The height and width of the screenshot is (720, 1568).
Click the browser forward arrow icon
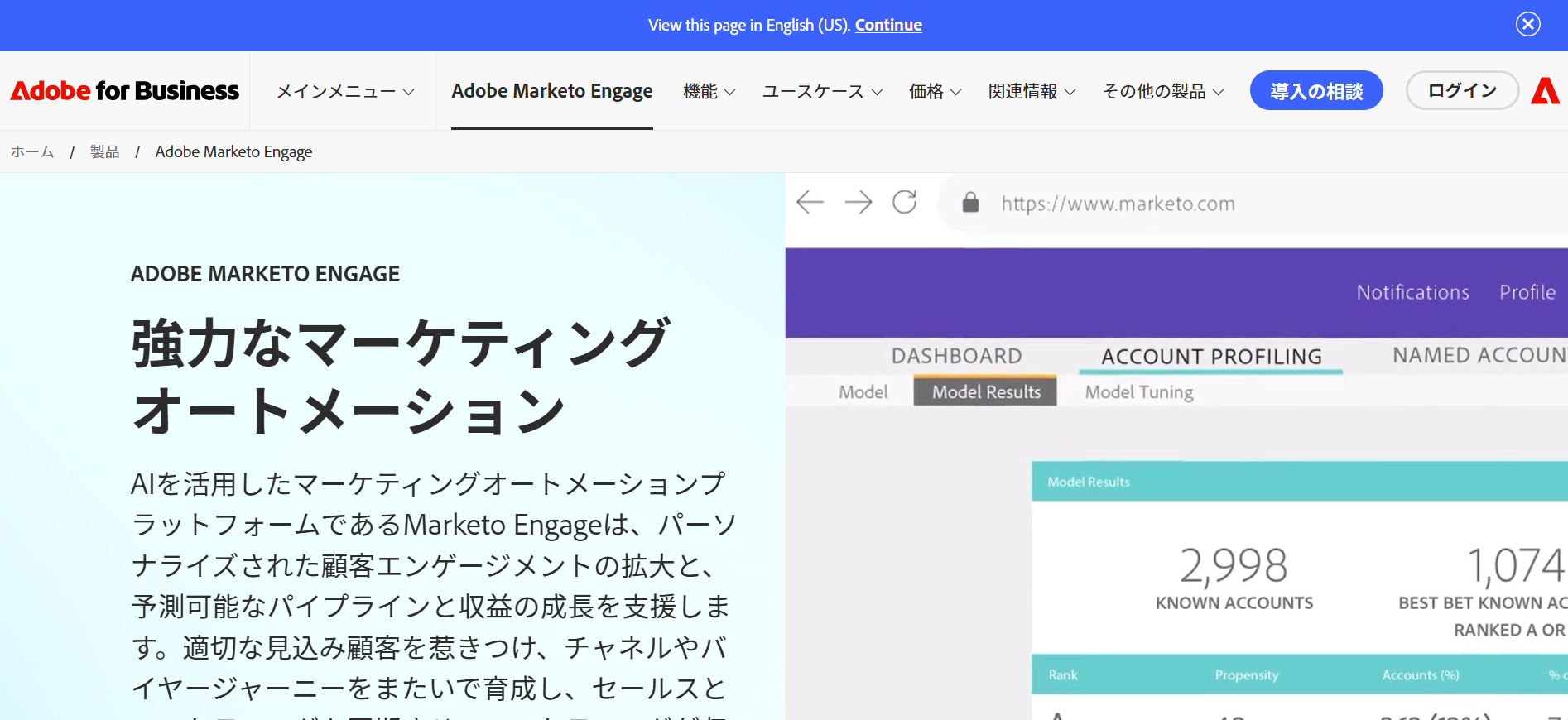click(x=858, y=202)
